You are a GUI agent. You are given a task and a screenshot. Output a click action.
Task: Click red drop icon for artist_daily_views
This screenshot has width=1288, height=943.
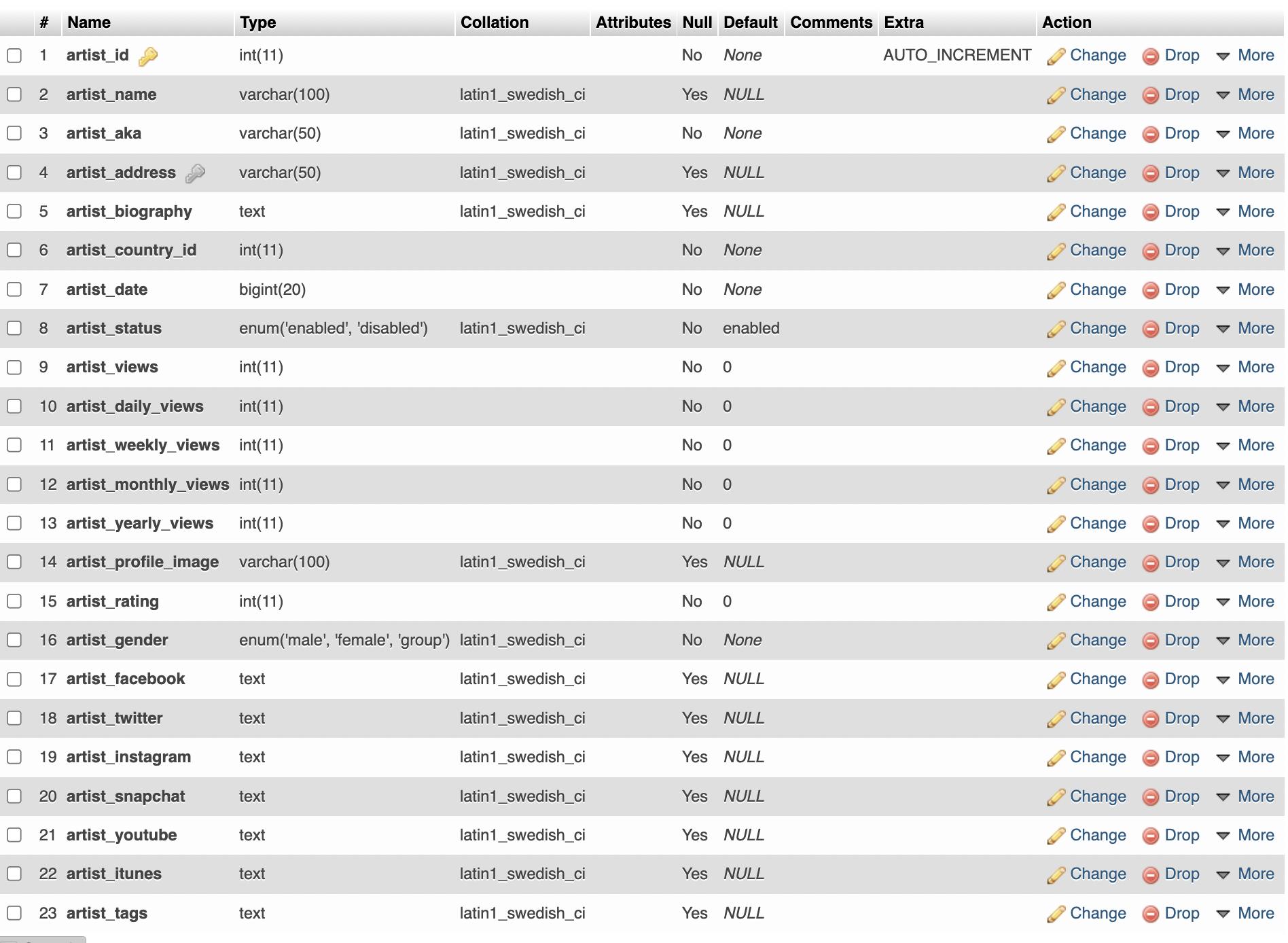pyautogui.click(x=1150, y=408)
